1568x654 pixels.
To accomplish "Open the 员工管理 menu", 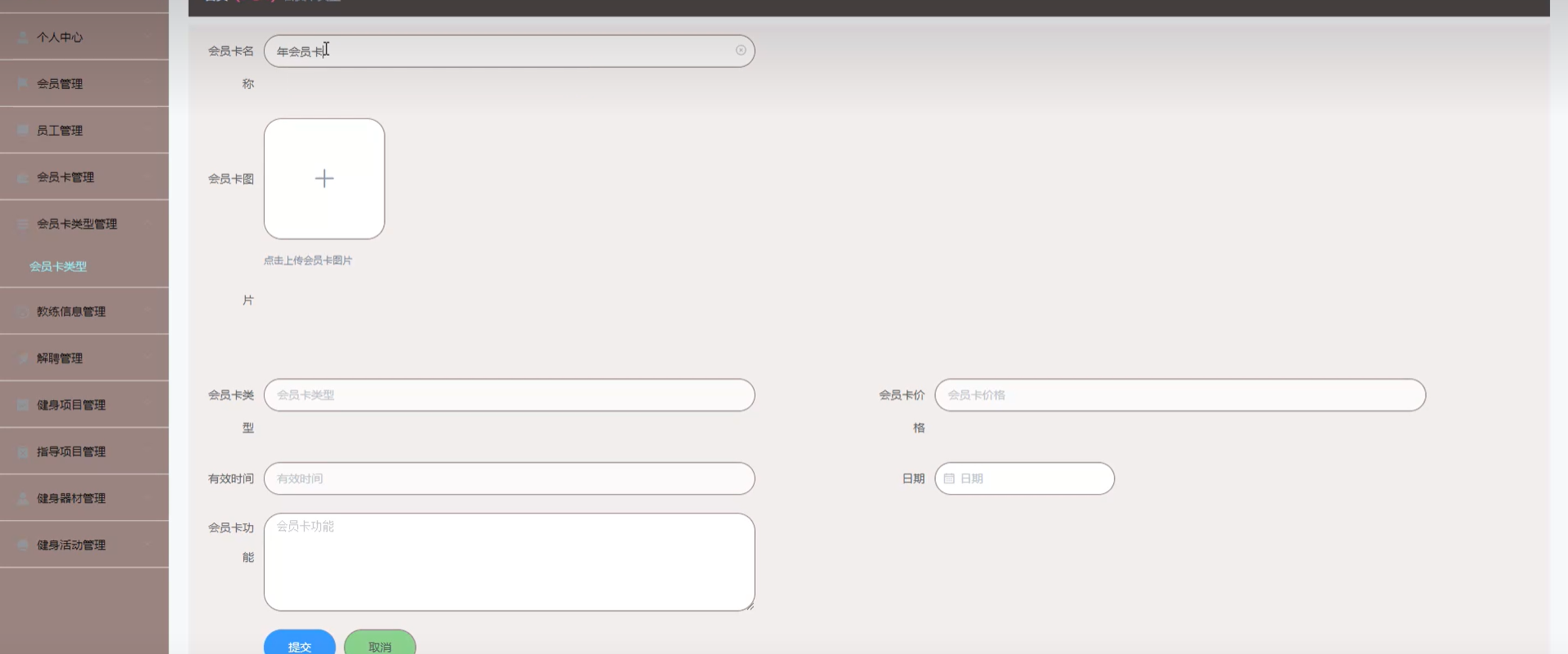I will tap(84, 130).
